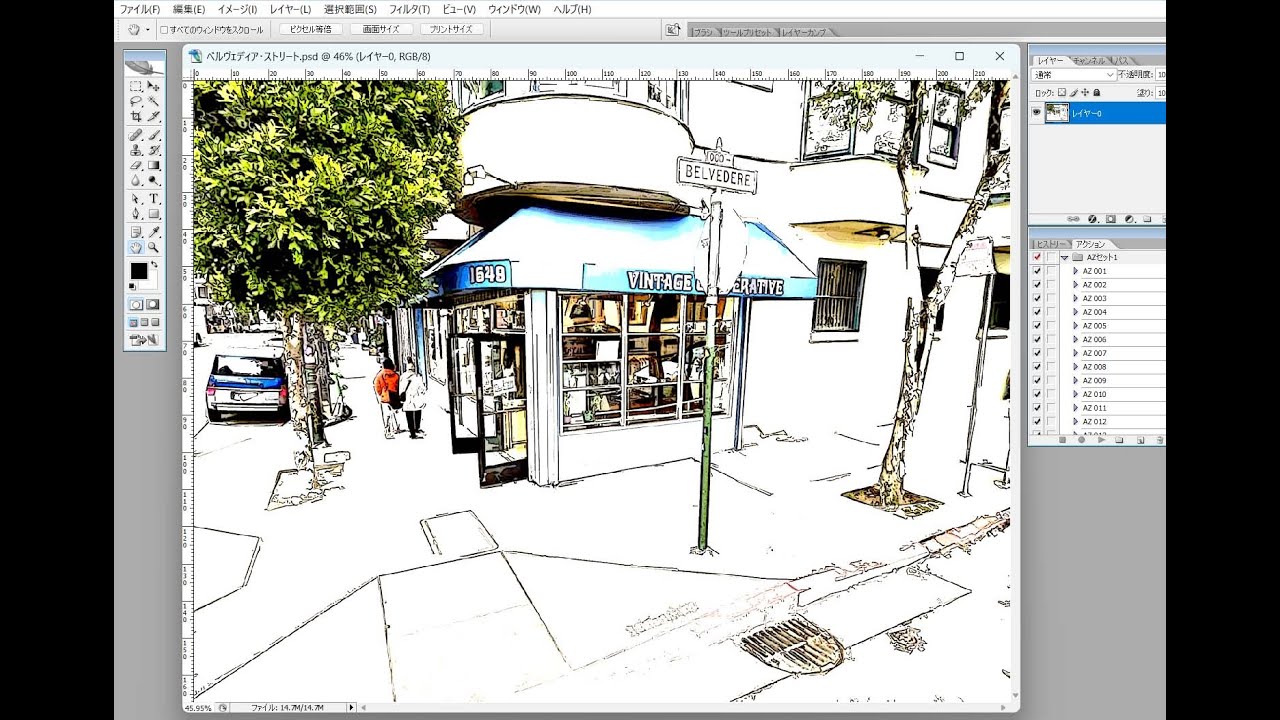
Task: Select the Rectangle shape tool
Action: pyautogui.click(x=154, y=213)
